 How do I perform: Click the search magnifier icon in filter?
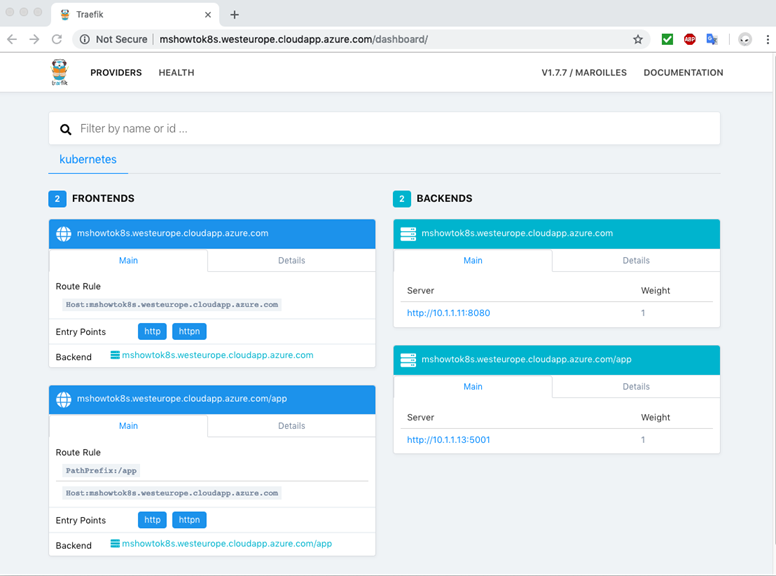(65, 129)
